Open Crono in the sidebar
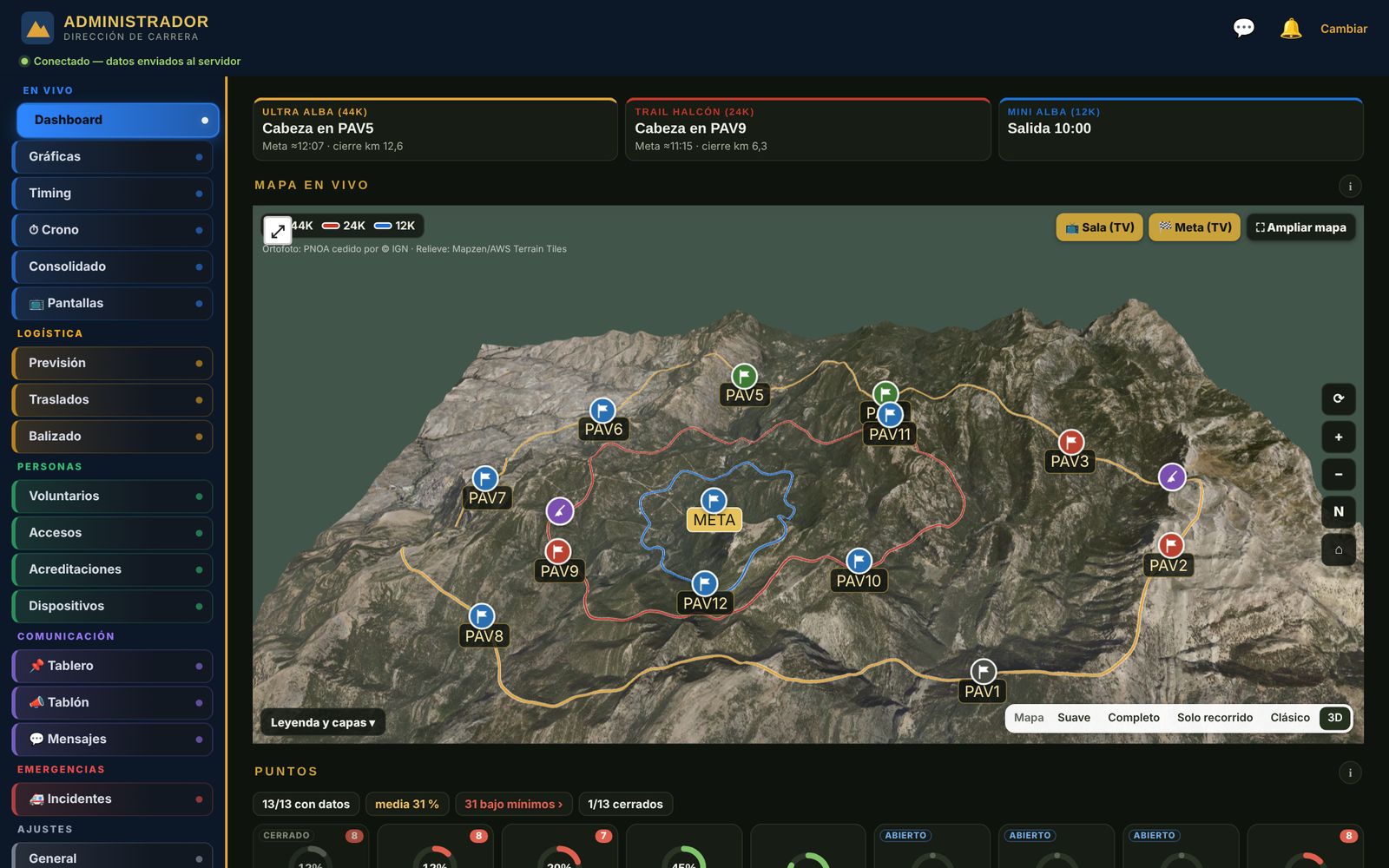This screenshot has height=868, width=1389. (x=113, y=230)
